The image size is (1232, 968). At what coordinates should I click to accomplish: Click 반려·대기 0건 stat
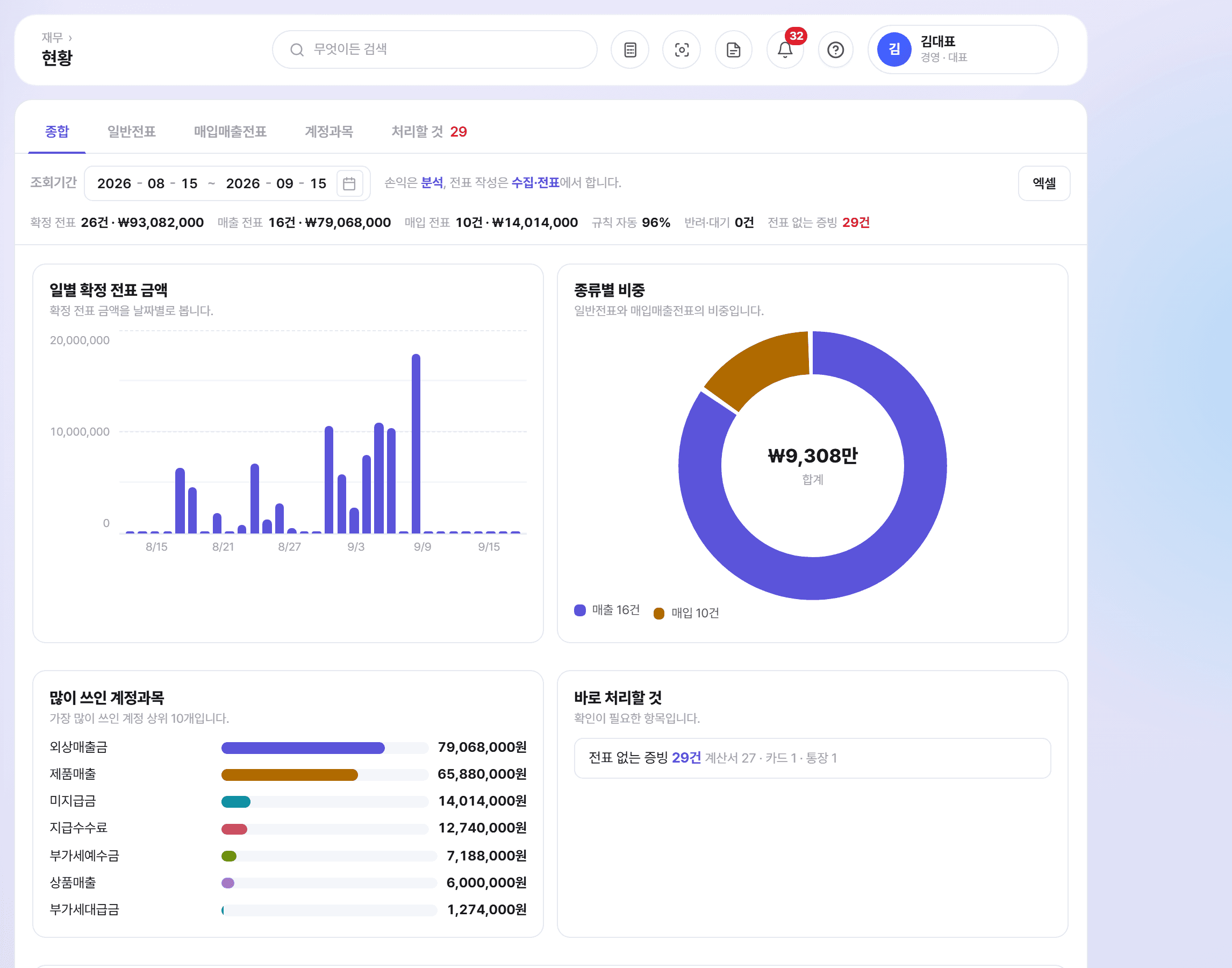[719, 222]
